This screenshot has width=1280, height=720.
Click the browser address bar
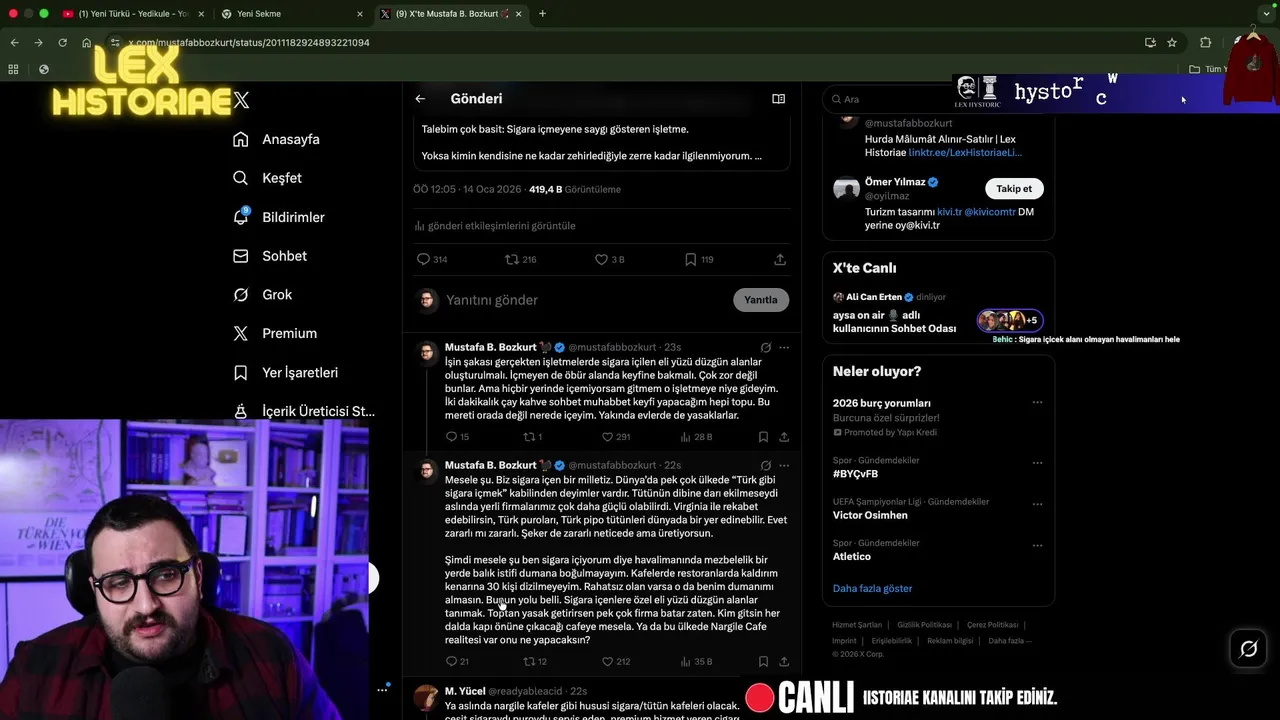coord(630,43)
